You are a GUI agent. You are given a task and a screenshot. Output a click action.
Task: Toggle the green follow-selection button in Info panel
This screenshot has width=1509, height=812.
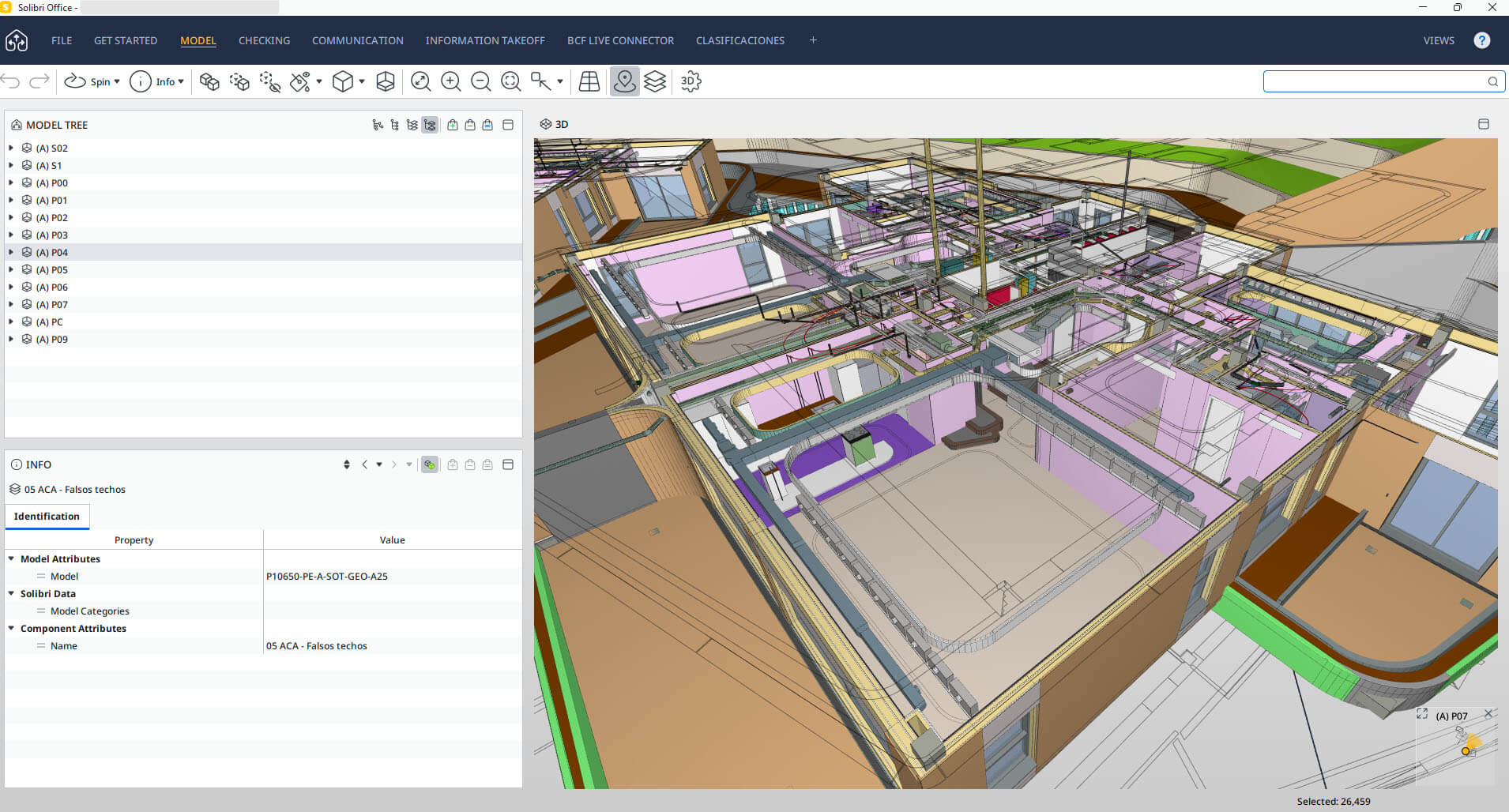tap(429, 464)
